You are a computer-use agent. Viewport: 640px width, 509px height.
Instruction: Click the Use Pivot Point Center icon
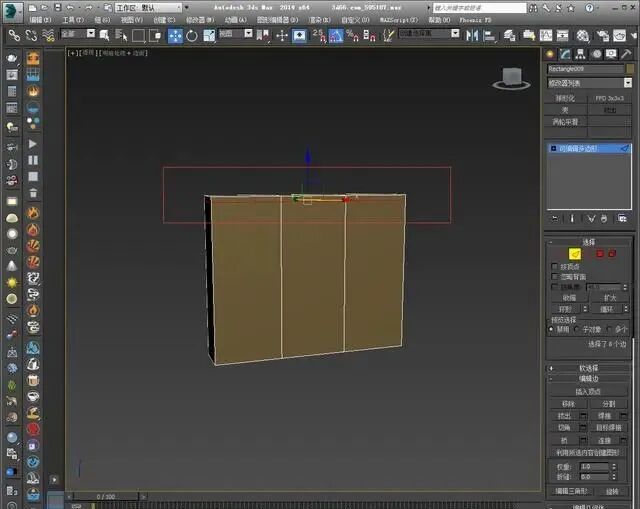pos(263,36)
